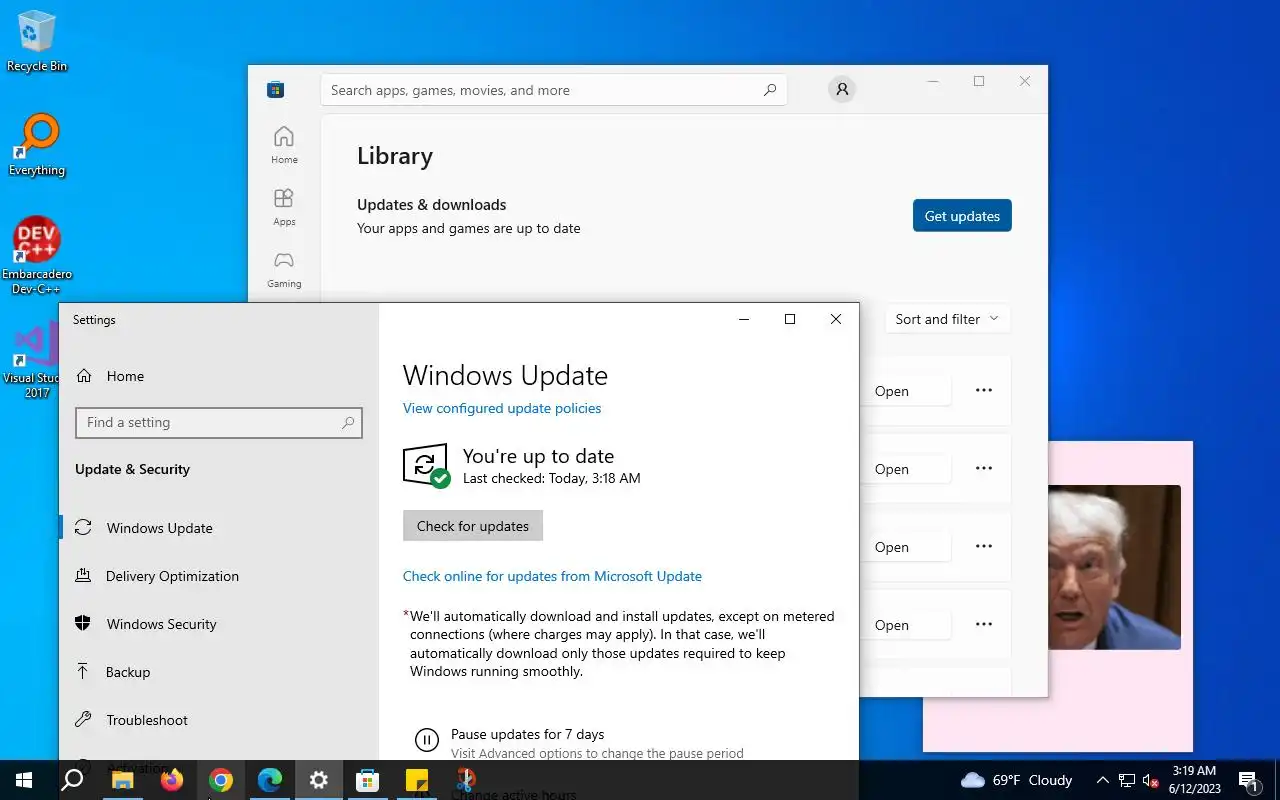Click the Pause updates icon

point(426,740)
